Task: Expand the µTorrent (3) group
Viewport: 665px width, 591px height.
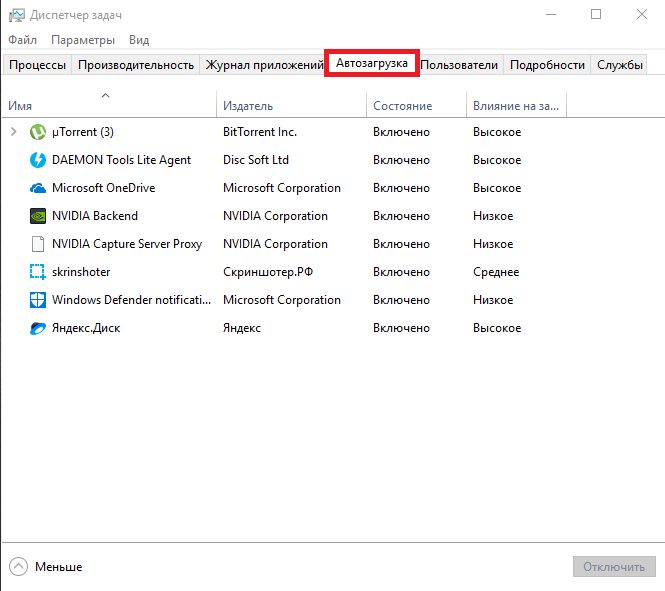Action: pyautogui.click(x=14, y=132)
